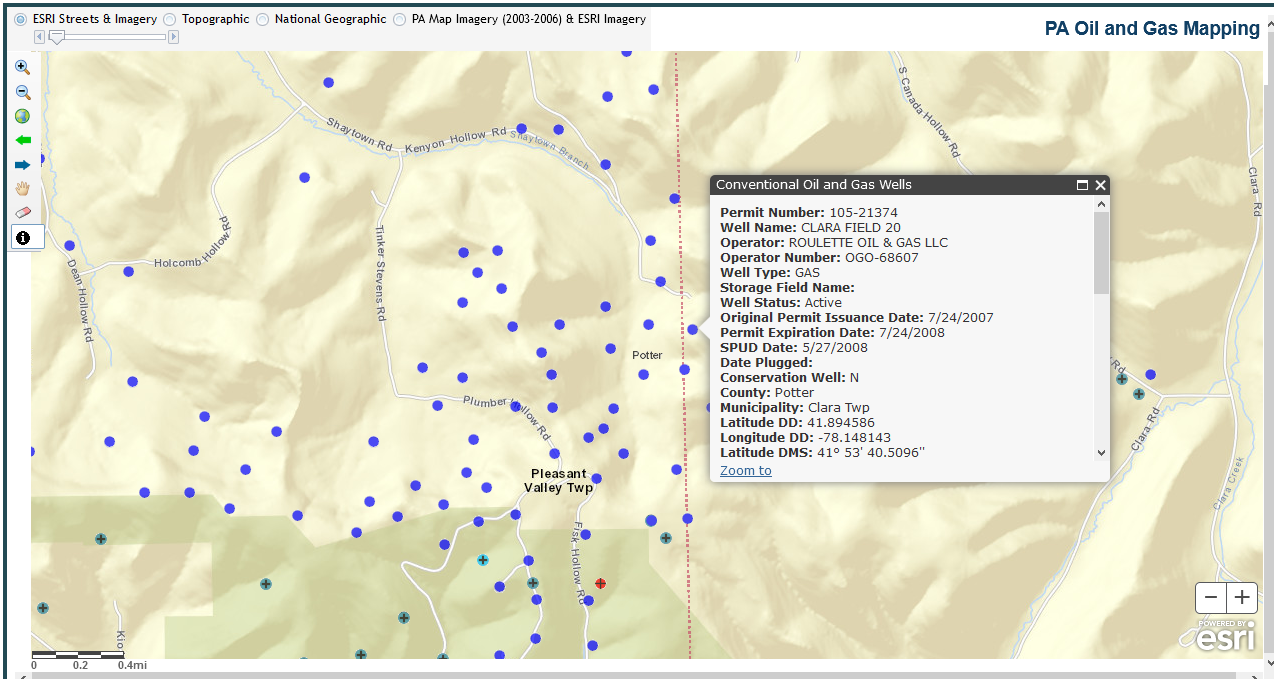1275x680 pixels.
Task: Go to next extent with blue arrow
Action: pyautogui.click(x=22, y=164)
